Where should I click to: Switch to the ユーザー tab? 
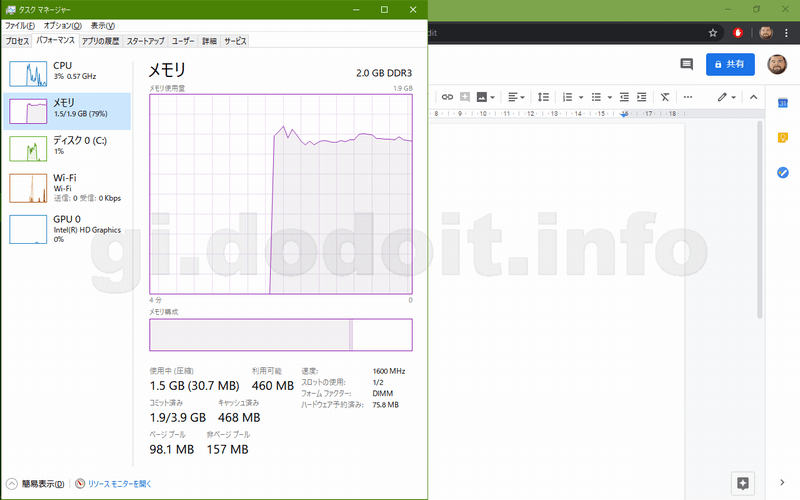click(x=183, y=41)
